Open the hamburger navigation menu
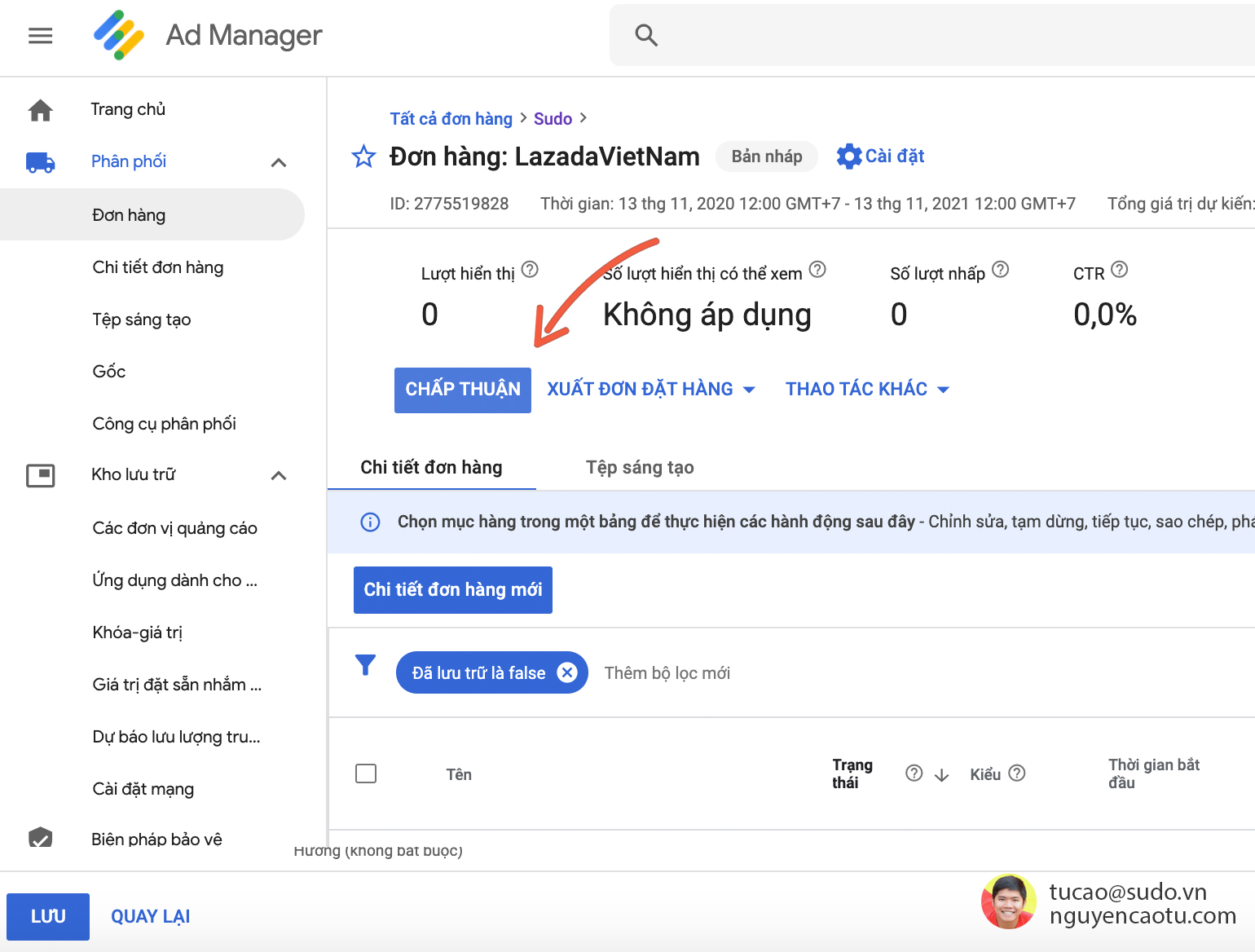Screen dimensions: 1255x952 (x=39, y=35)
